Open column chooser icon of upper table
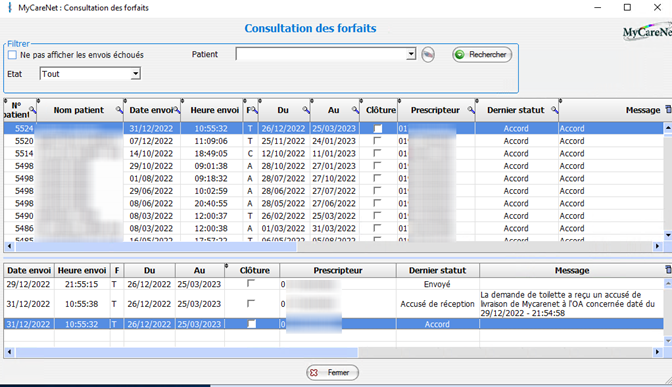The image size is (672, 387). [x=668, y=110]
